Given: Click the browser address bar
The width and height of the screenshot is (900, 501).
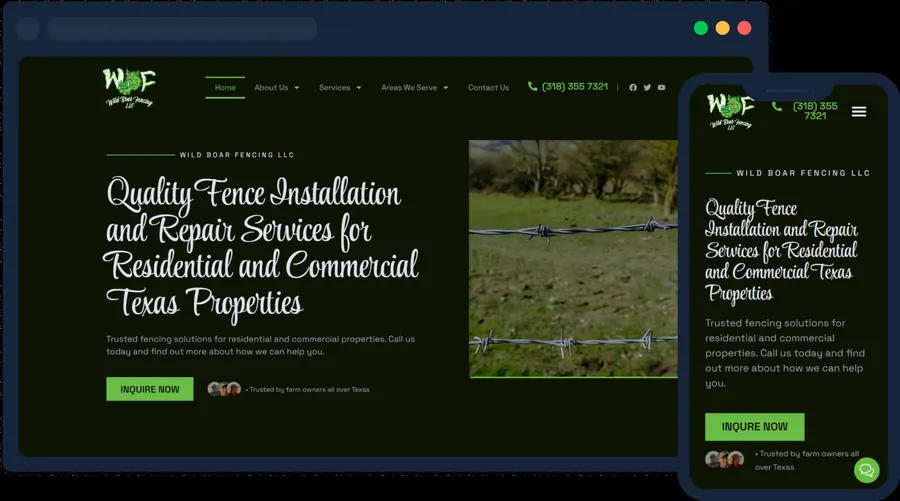Looking at the screenshot, I should pyautogui.click(x=182, y=28).
